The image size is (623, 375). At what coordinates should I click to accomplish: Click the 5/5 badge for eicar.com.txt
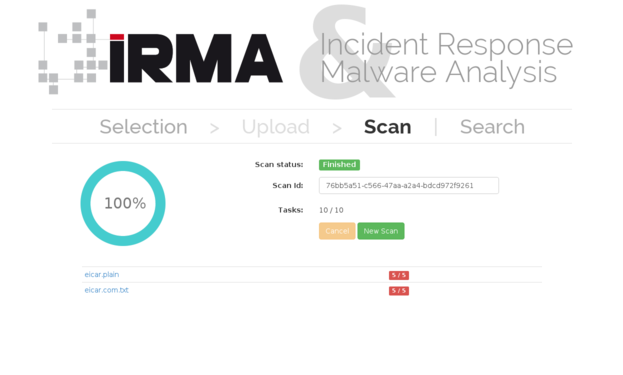click(399, 290)
